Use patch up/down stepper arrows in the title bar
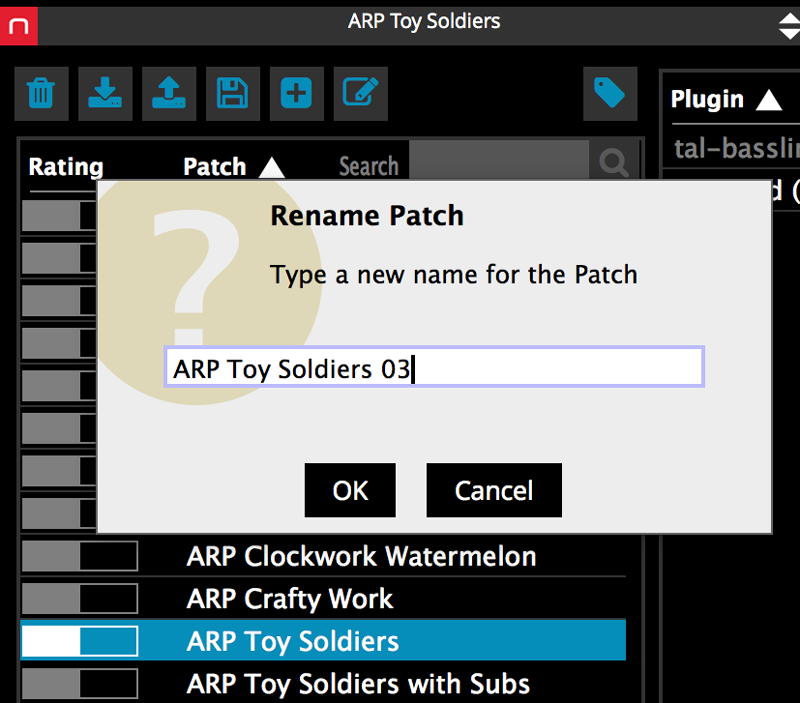This screenshot has width=800, height=703. pos(789,26)
